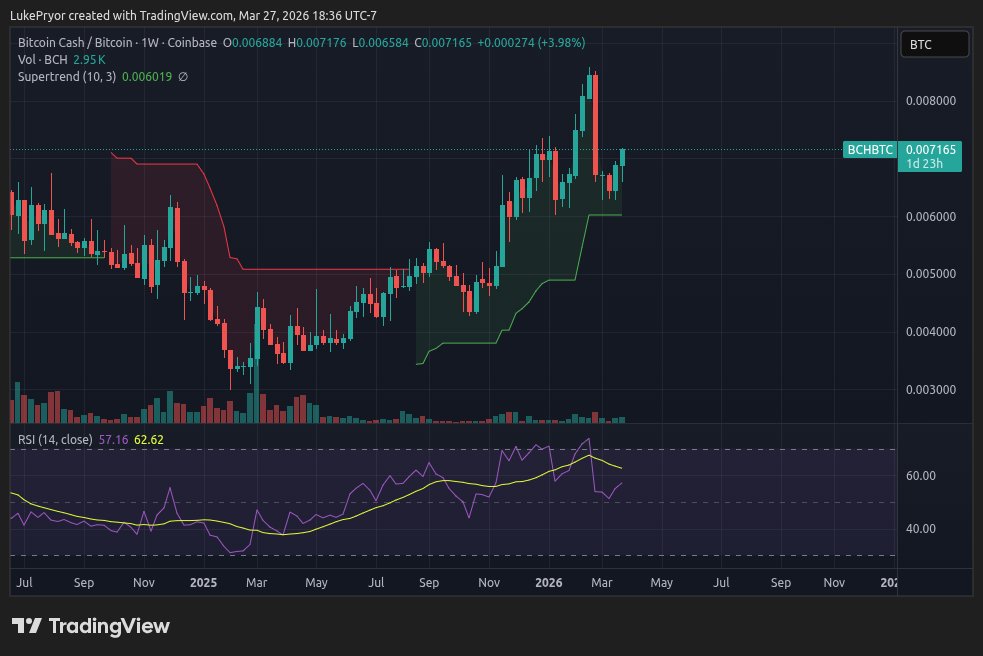Click the 2025 label on the time axis
Screen dimensions: 983x656
point(203,582)
